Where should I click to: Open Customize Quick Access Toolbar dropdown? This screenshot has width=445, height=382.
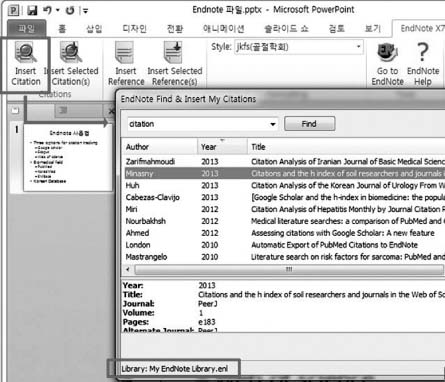pos(85,11)
